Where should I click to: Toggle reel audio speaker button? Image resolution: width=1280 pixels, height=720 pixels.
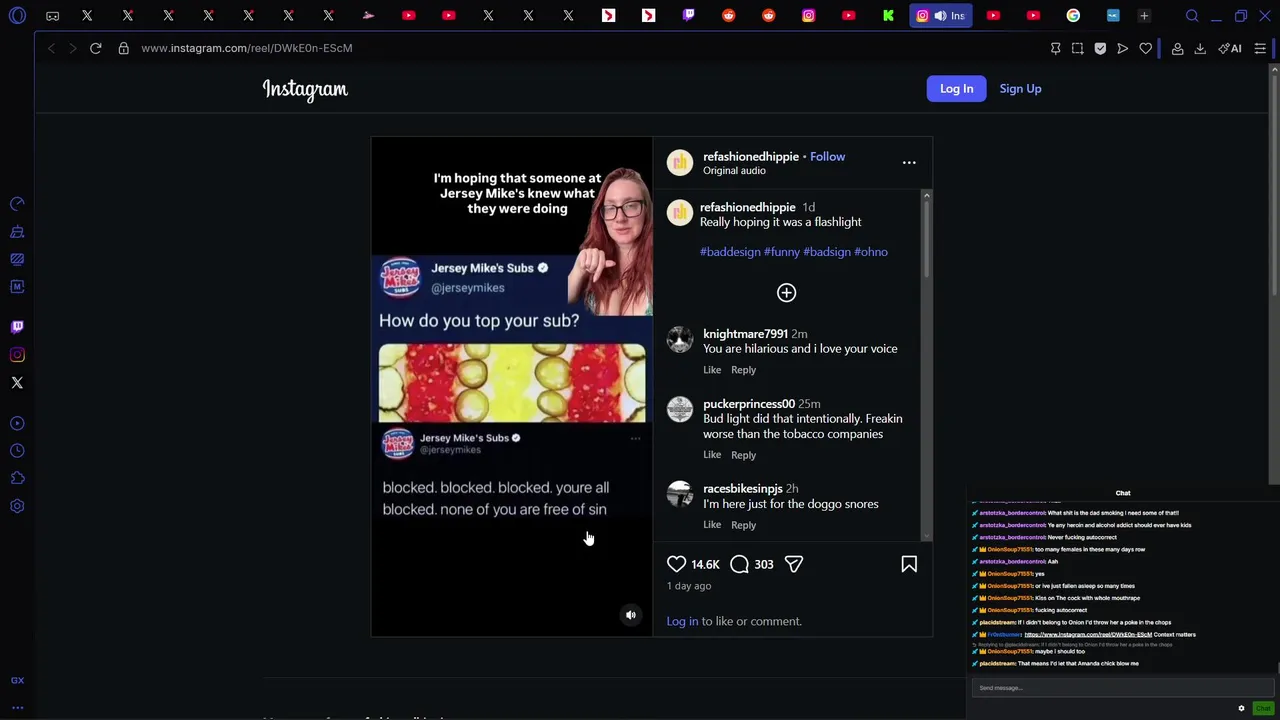pyautogui.click(x=631, y=616)
